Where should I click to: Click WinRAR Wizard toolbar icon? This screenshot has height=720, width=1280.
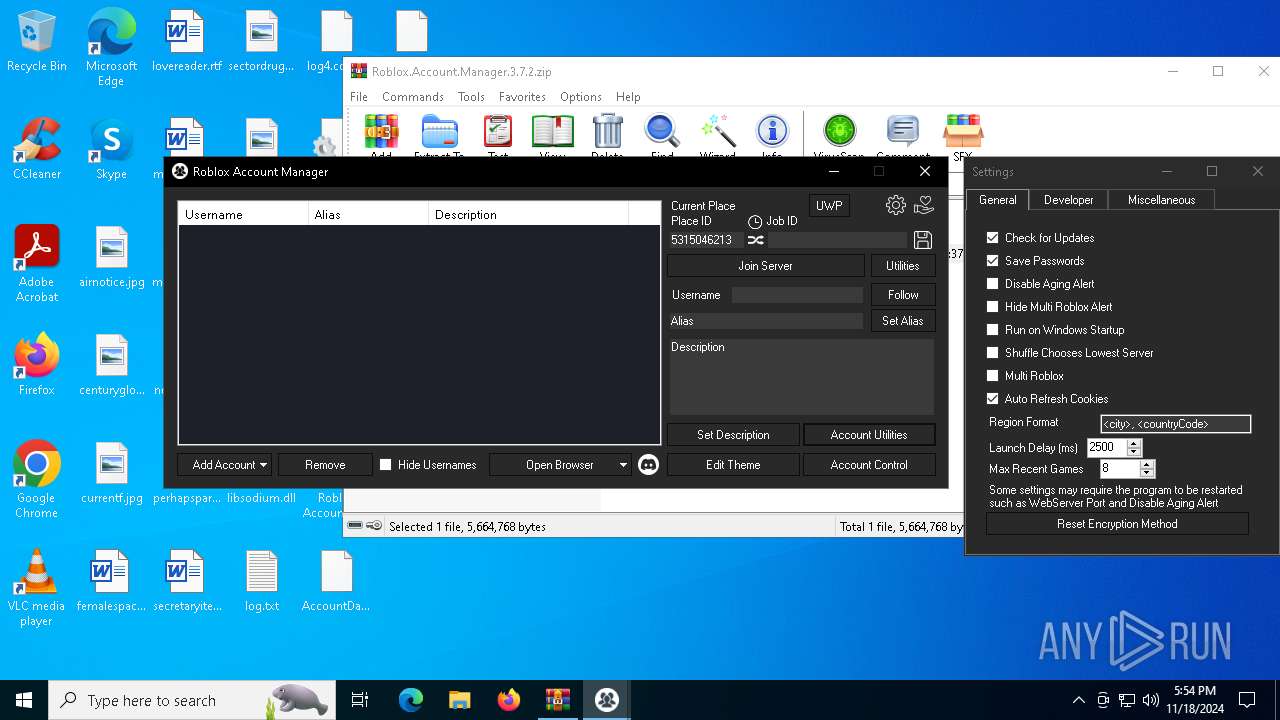click(x=718, y=135)
